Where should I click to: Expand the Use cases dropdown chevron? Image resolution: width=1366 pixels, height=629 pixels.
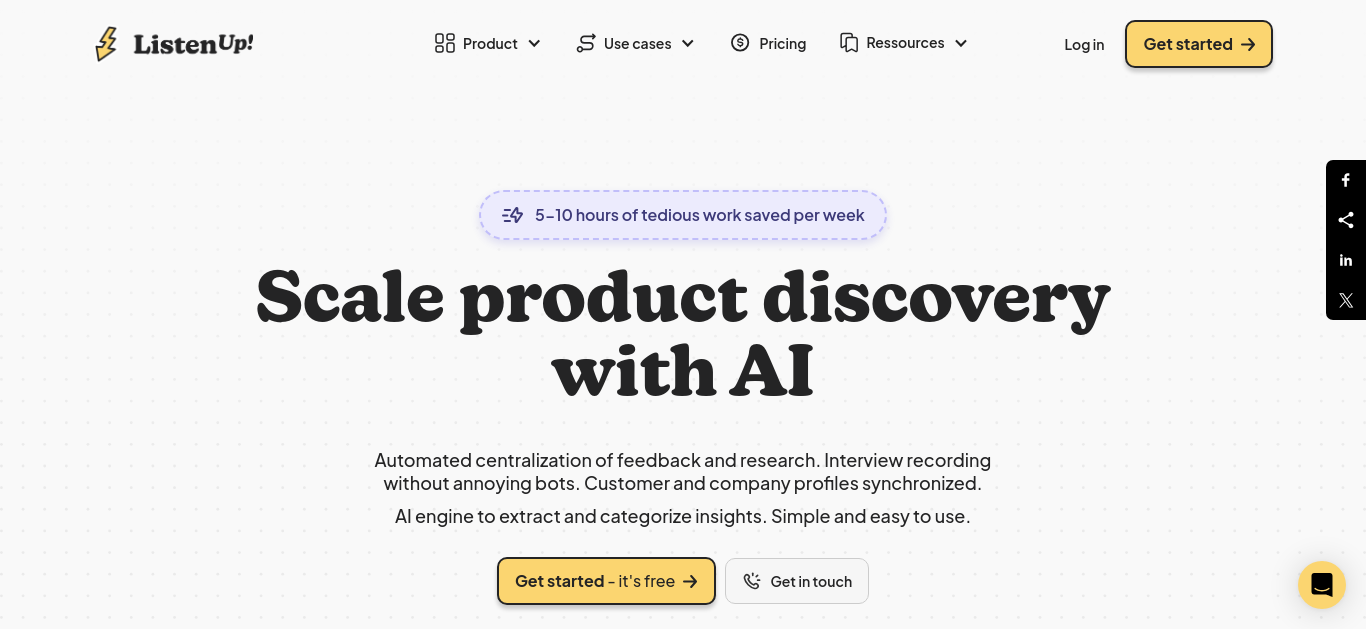(688, 43)
